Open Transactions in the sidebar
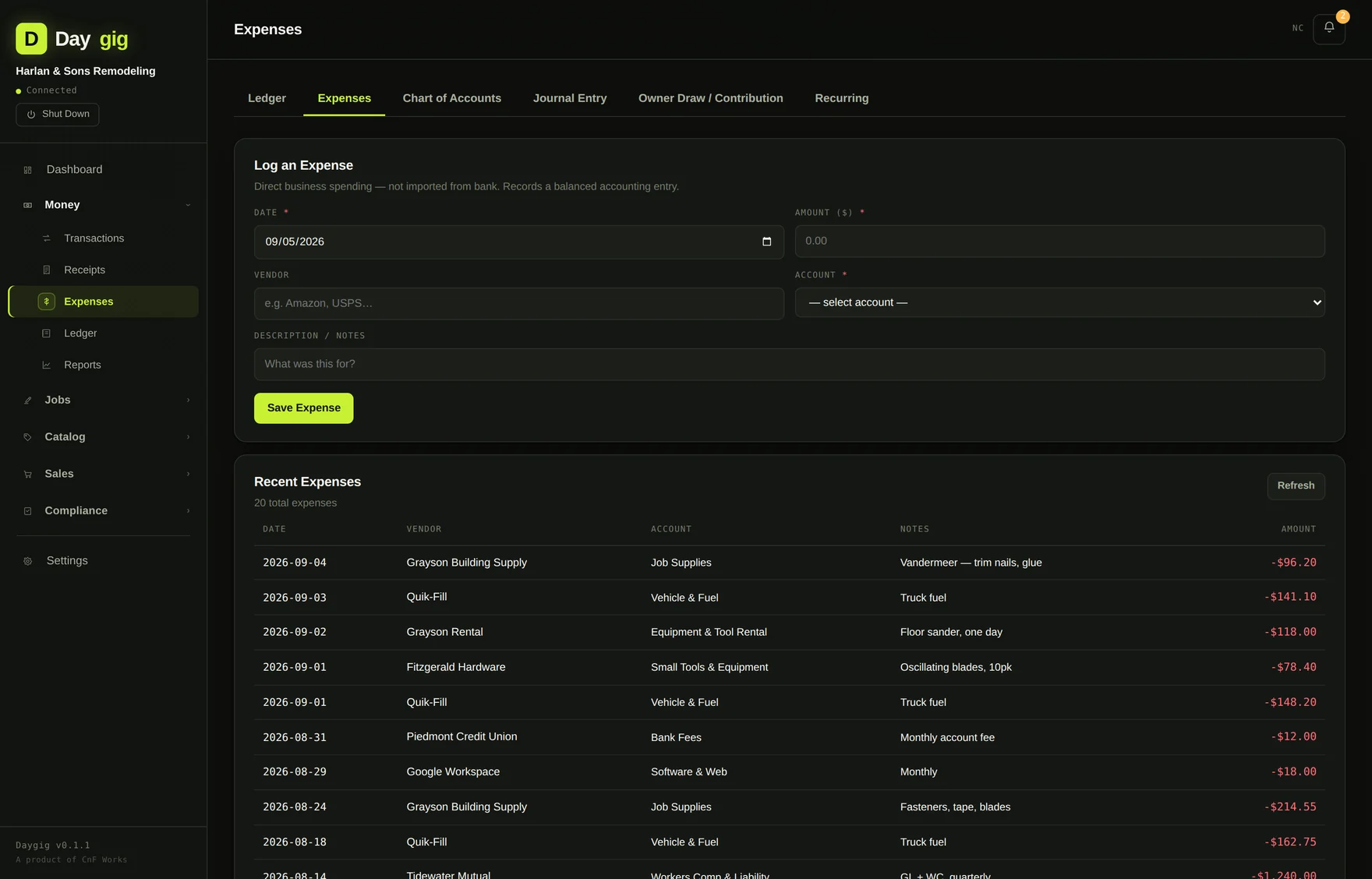This screenshot has width=1372, height=879. [x=94, y=238]
